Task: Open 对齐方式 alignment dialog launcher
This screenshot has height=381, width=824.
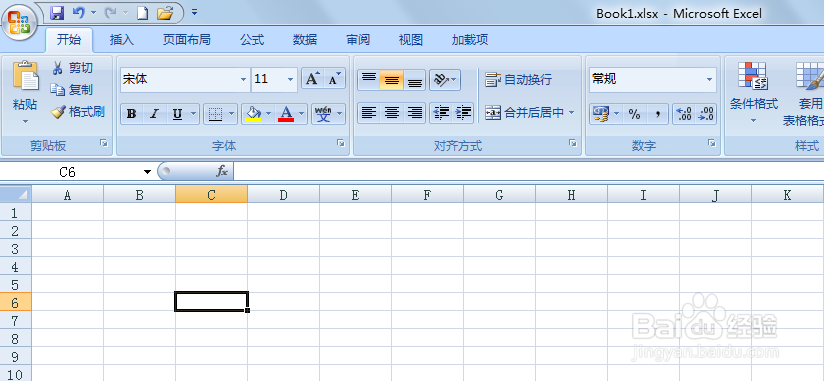Action: (x=573, y=143)
